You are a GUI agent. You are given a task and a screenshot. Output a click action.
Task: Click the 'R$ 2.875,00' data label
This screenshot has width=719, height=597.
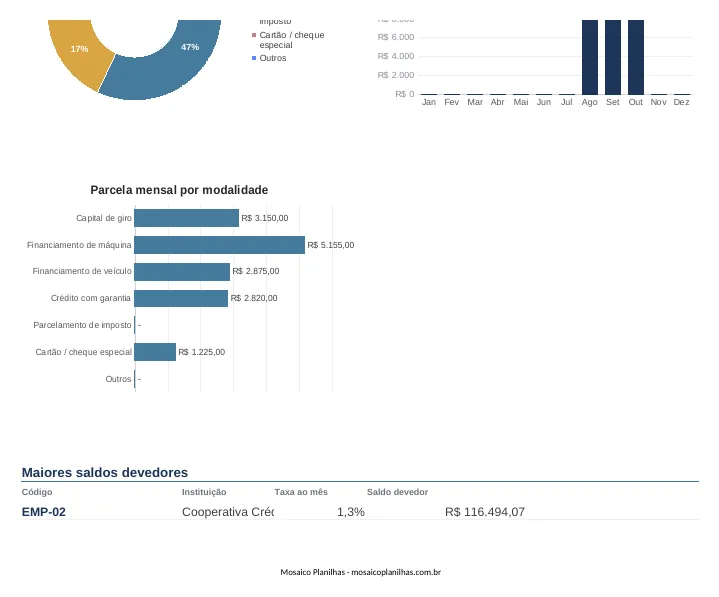coord(256,271)
